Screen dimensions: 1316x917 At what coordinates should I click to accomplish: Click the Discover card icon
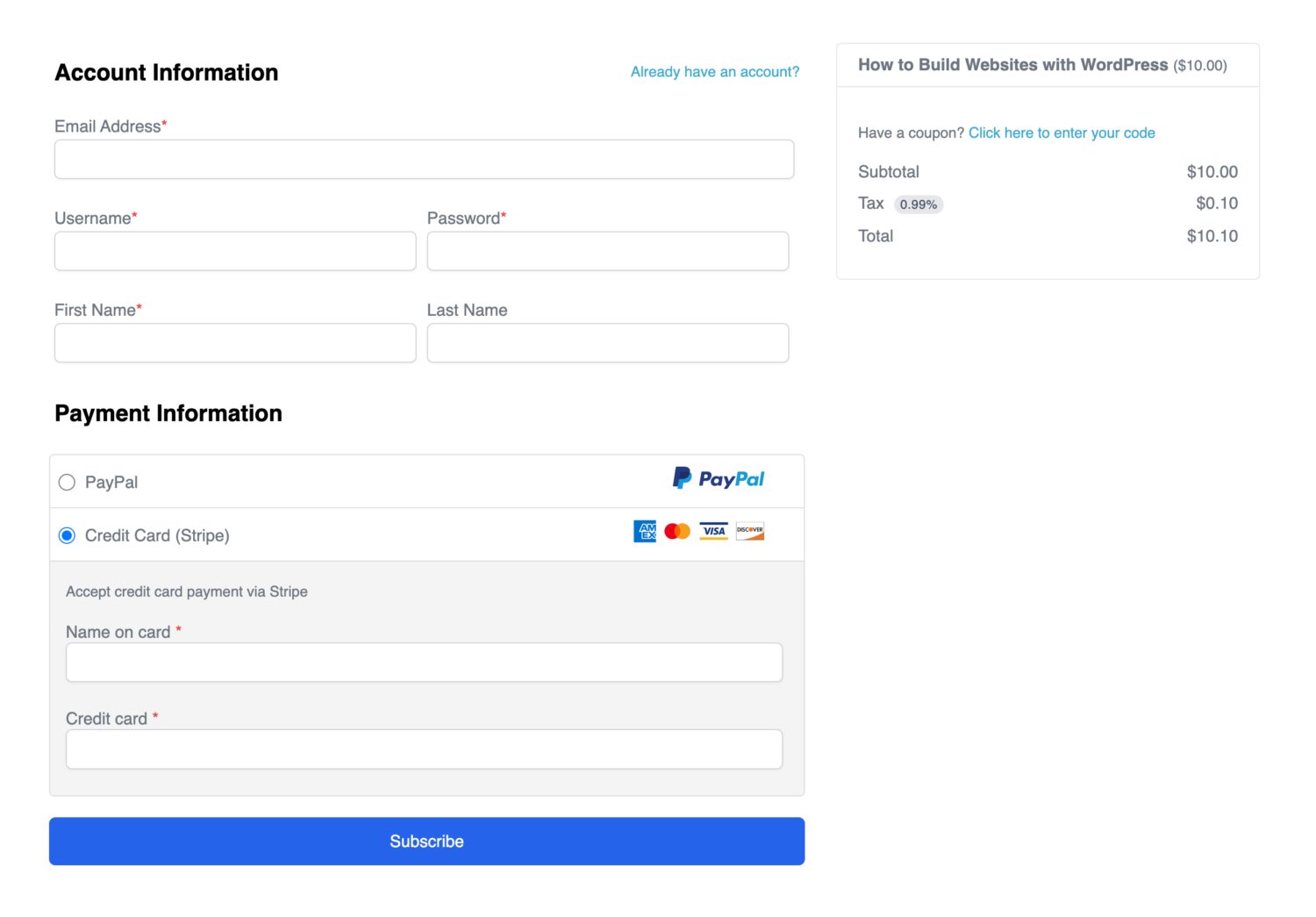coord(750,531)
